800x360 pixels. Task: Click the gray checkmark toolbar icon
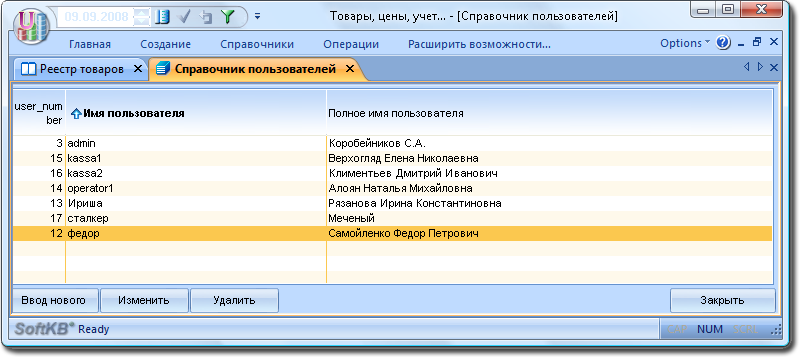(184, 17)
